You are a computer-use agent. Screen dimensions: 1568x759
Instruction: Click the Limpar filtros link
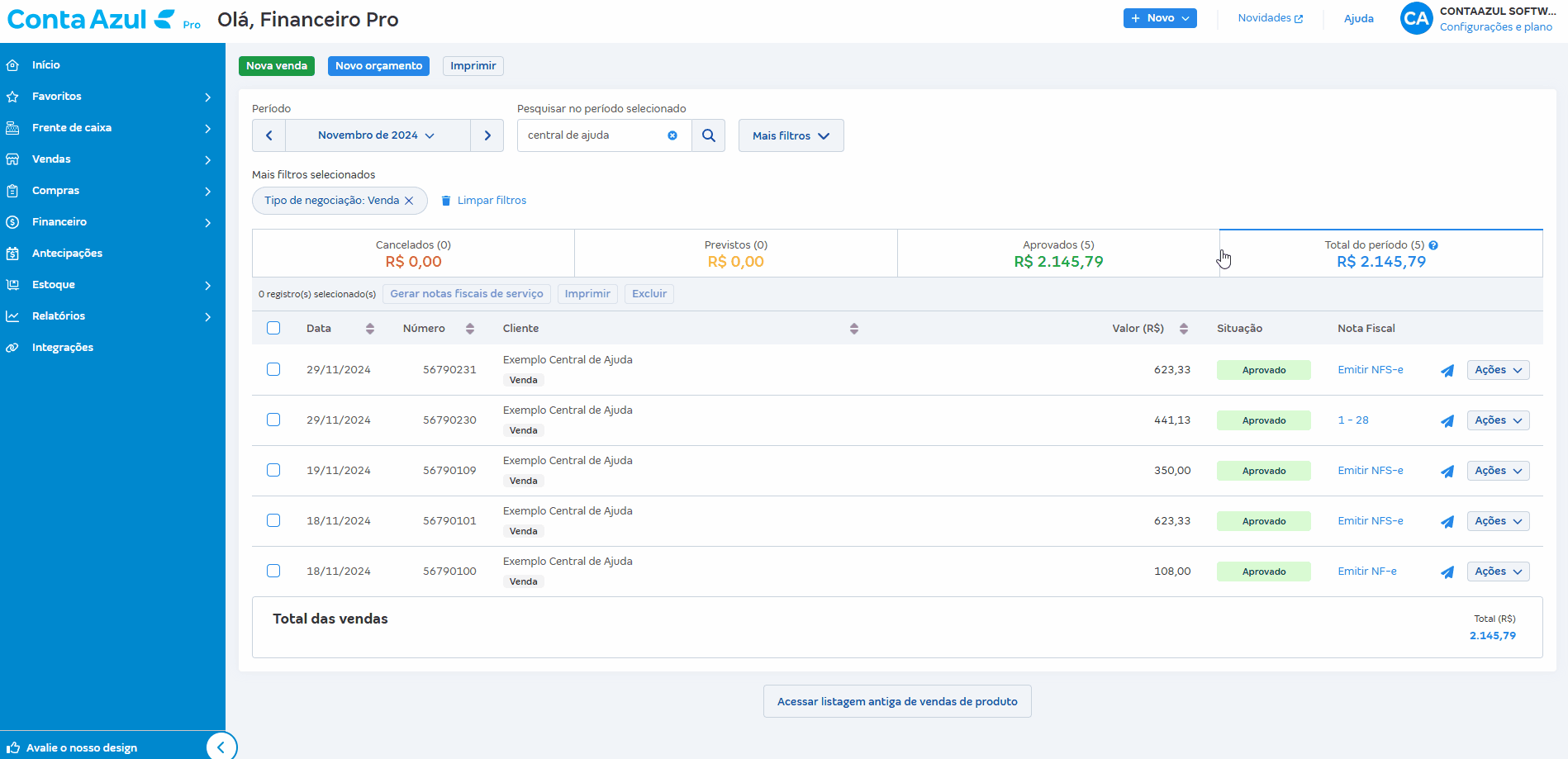point(491,201)
